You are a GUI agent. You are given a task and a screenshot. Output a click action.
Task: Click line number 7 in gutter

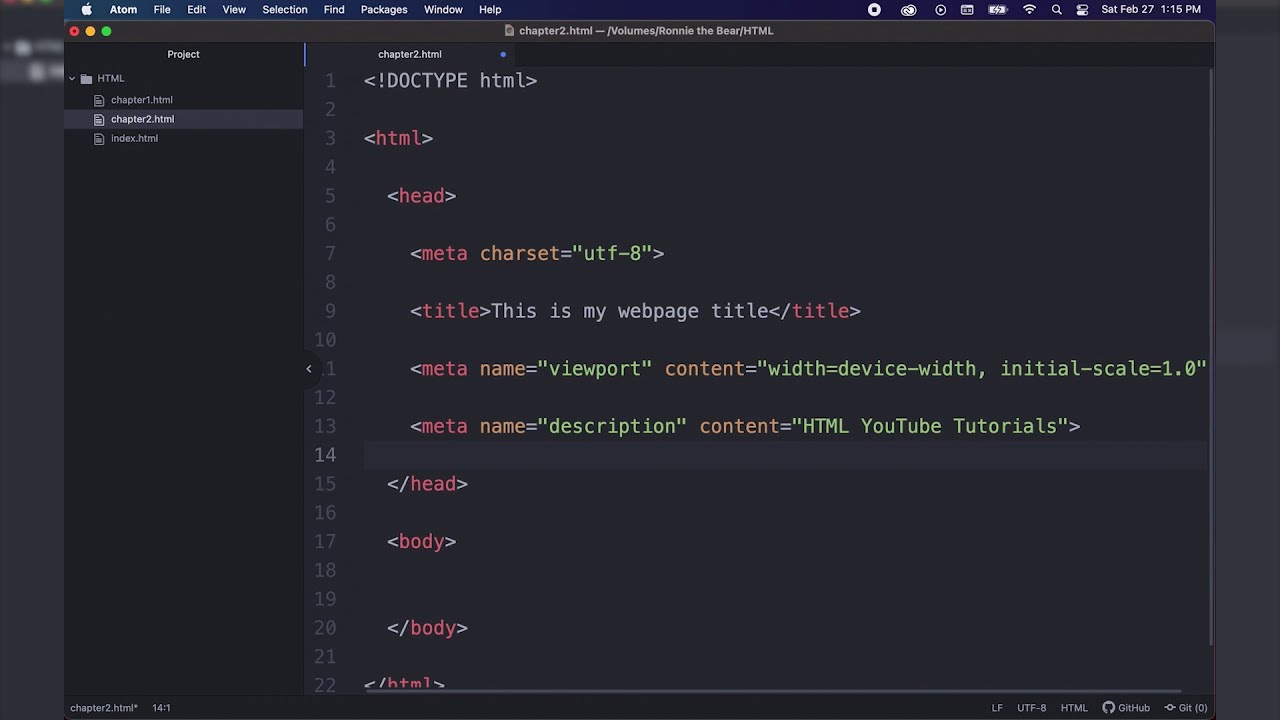point(330,254)
